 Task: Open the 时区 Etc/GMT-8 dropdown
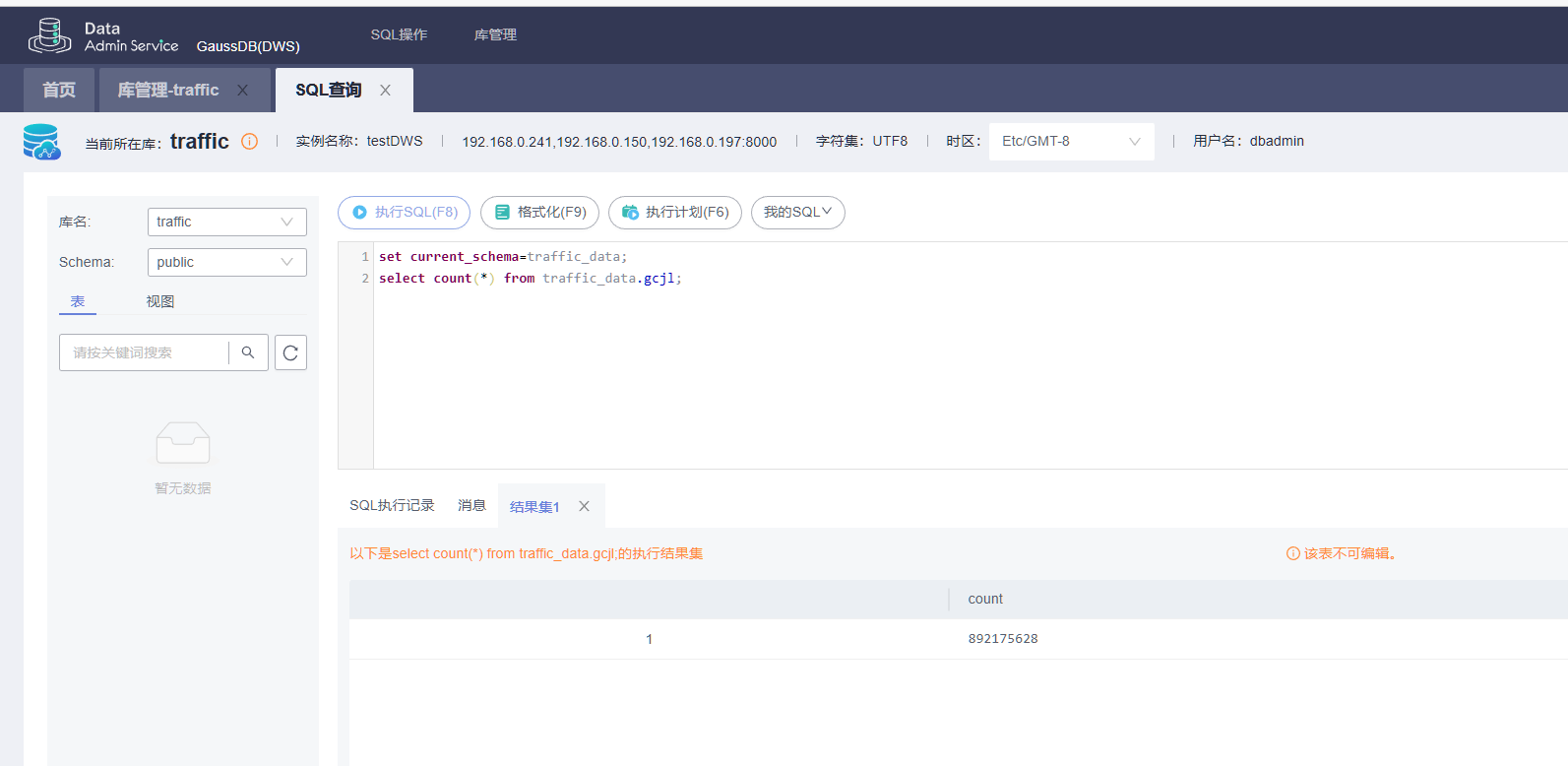coord(1071,141)
